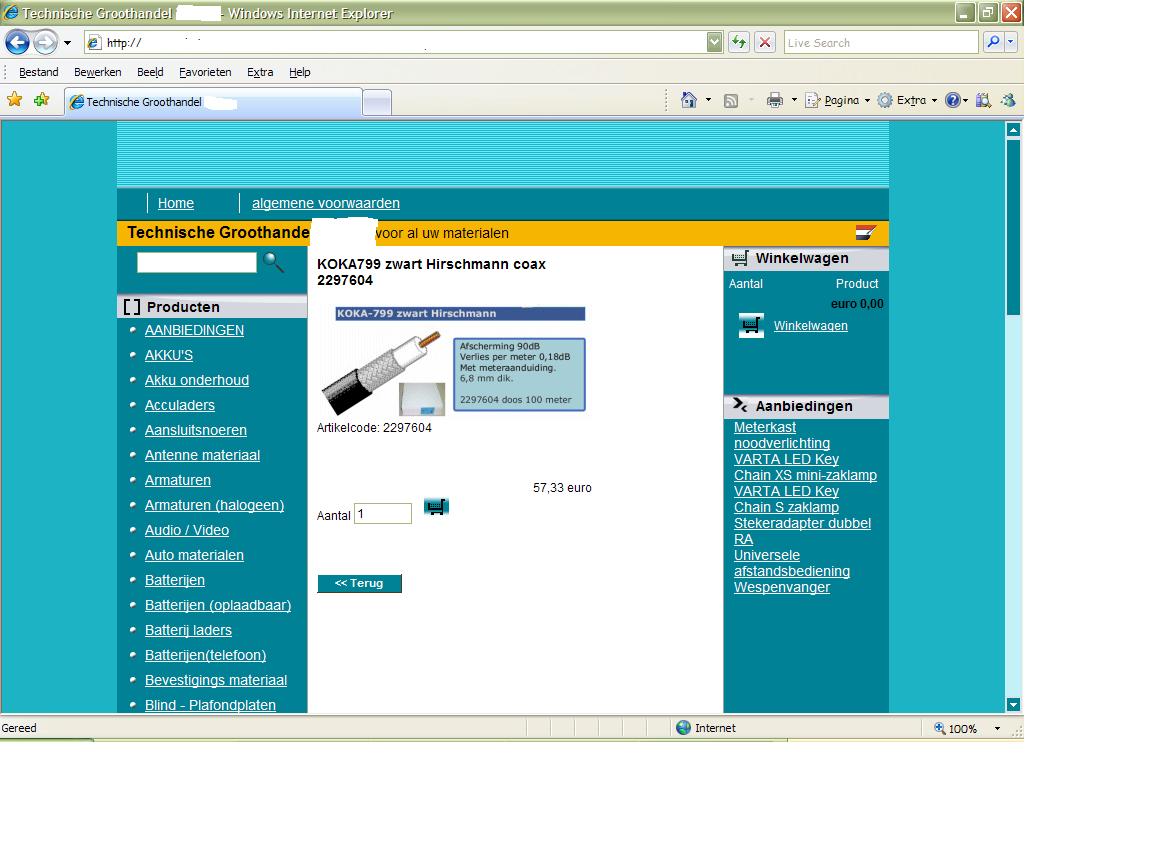Open the Extra gear toolbar menu
Viewport: 1152px width, 864px height.
click(x=908, y=100)
